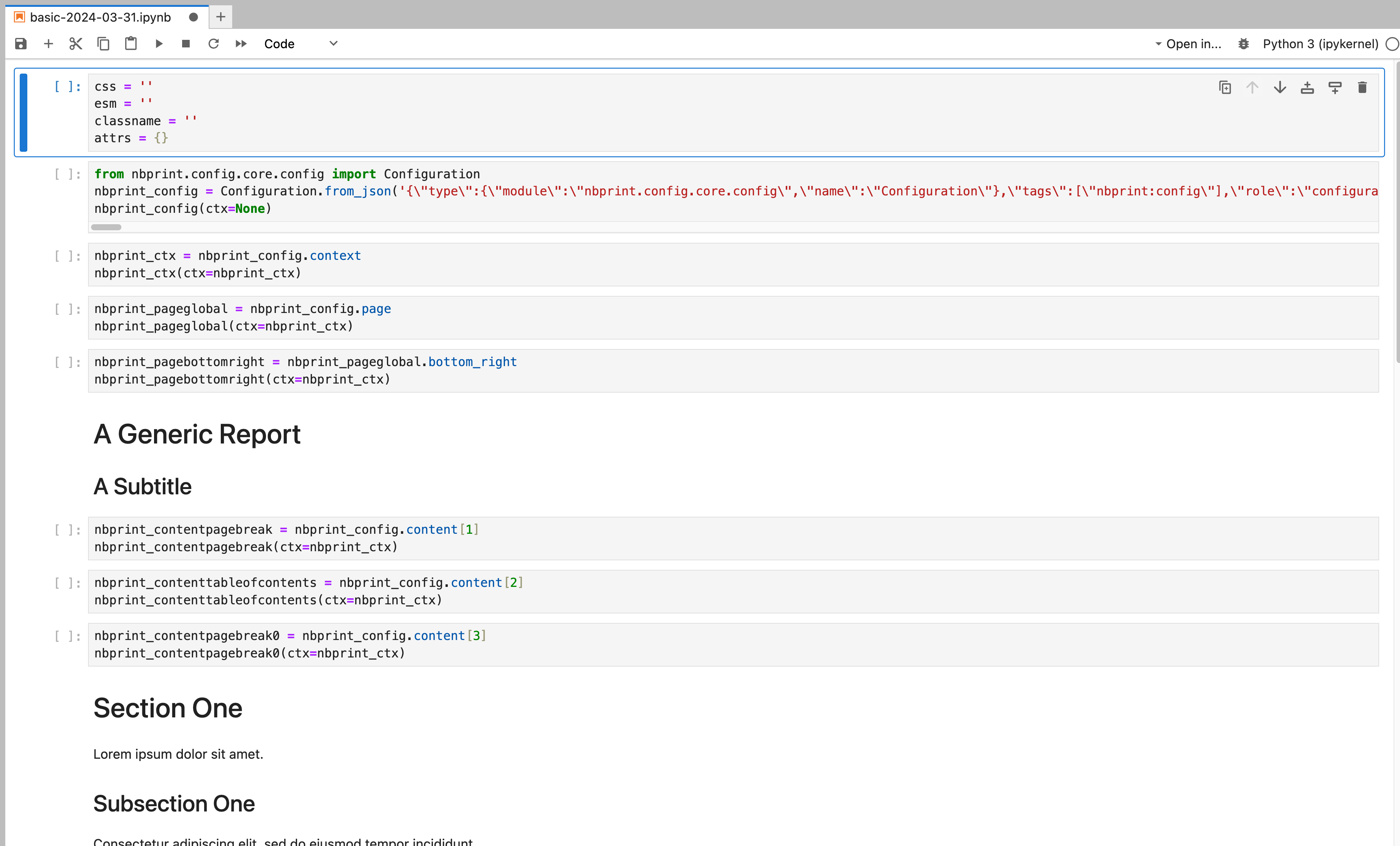Cut the selected cell with scissors icon
Image resolution: width=1400 pixels, height=846 pixels.
tap(76, 44)
